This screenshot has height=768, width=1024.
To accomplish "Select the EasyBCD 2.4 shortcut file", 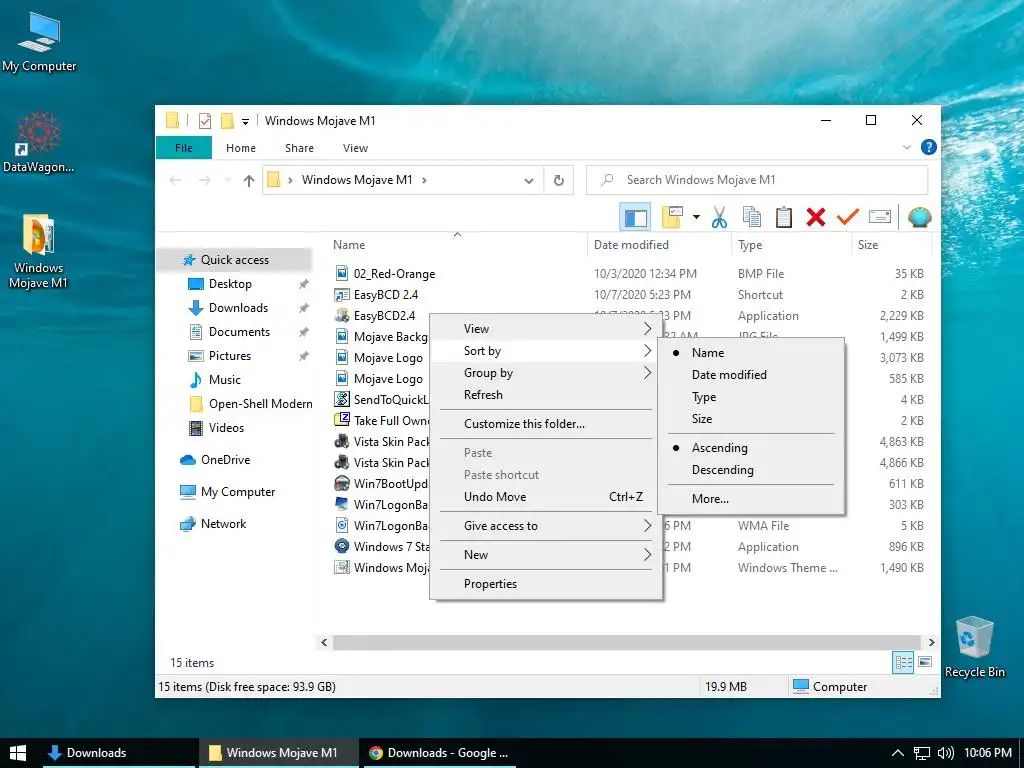I will (x=385, y=295).
